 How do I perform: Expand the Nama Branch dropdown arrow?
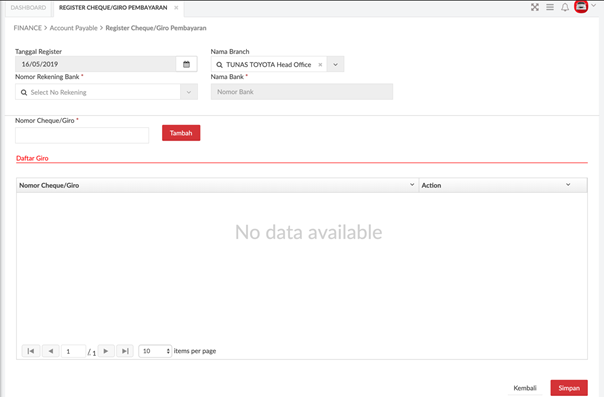(336, 65)
